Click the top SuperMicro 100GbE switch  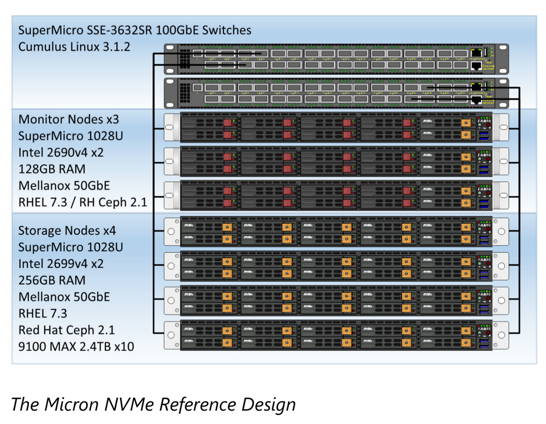pos(336,59)
